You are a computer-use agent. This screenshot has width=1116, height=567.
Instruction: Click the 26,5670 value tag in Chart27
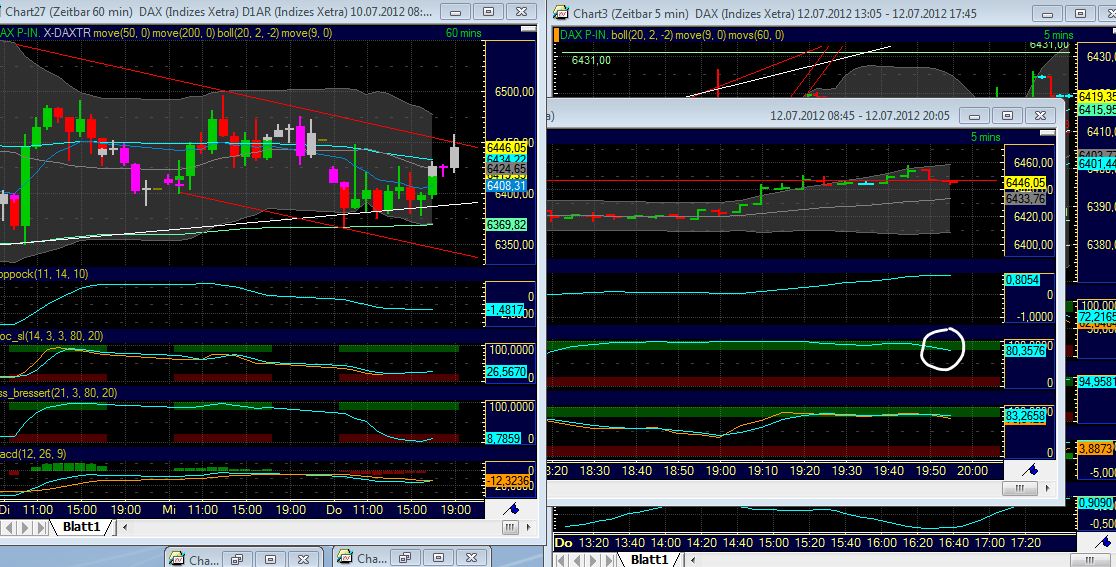pos(506,371)
